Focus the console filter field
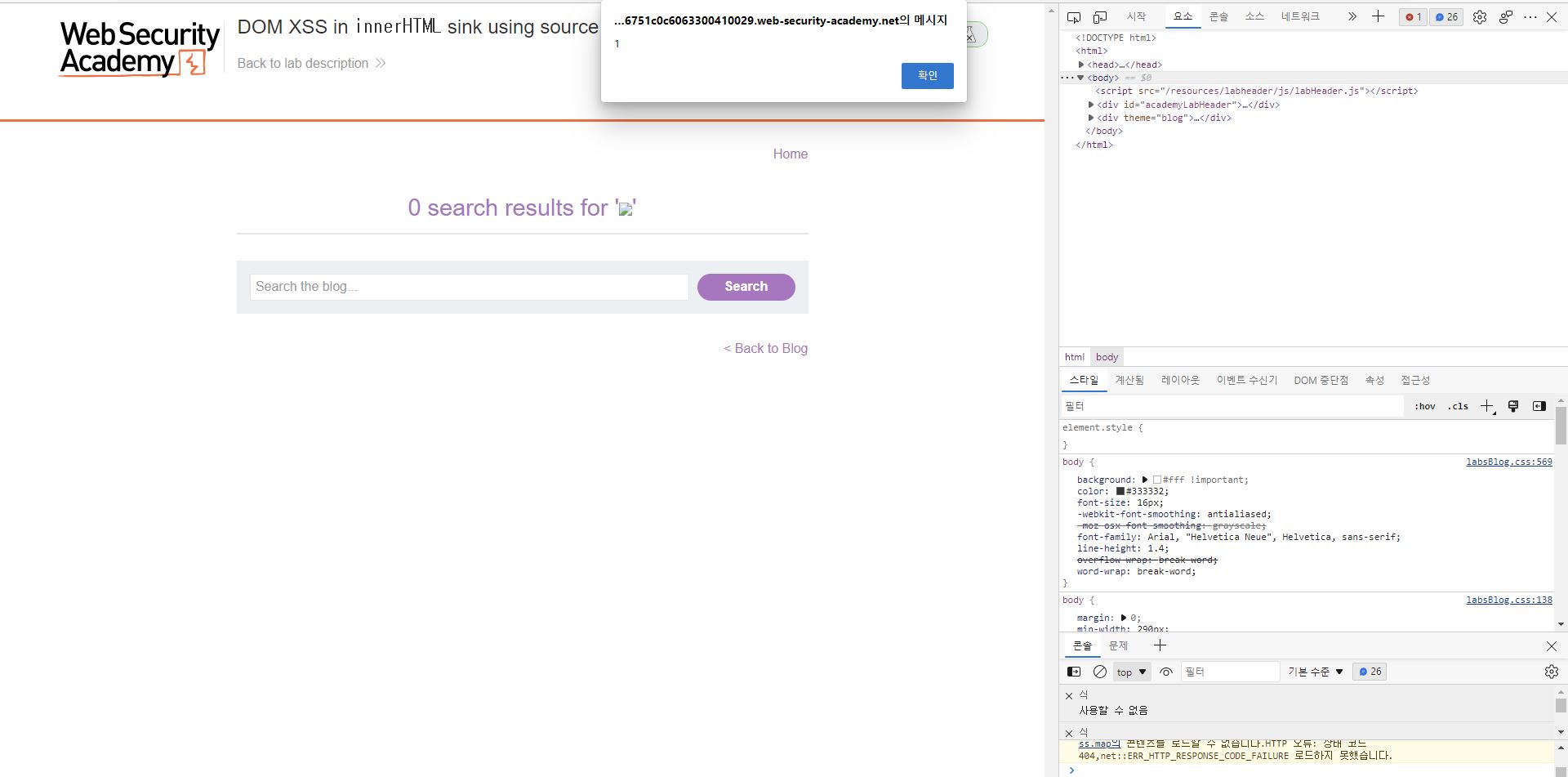The height and width of the screenshot is (777, 1568). click(1230, 672)
